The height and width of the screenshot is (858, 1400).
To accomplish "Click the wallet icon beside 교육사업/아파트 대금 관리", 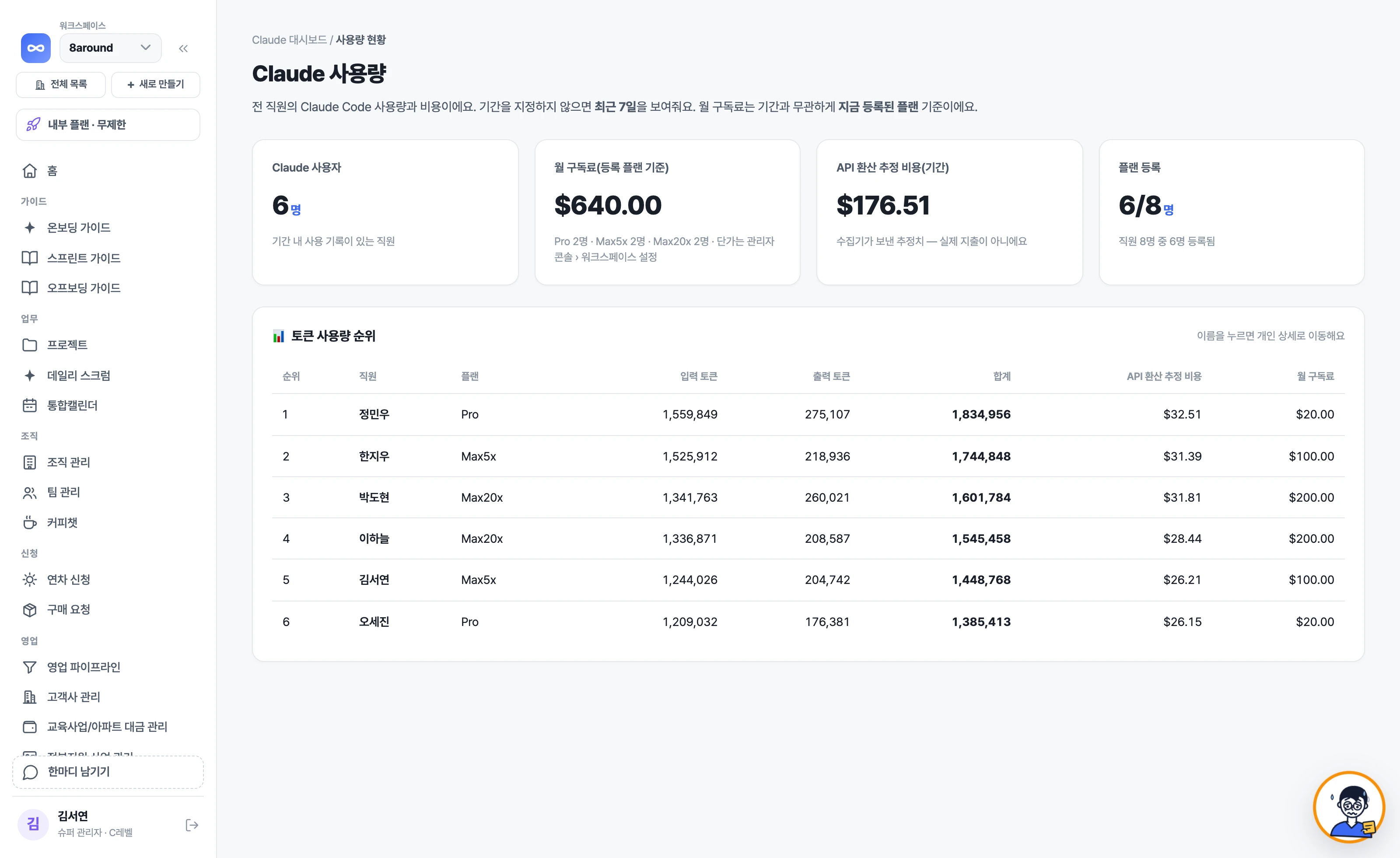I will tap(30, 727).
